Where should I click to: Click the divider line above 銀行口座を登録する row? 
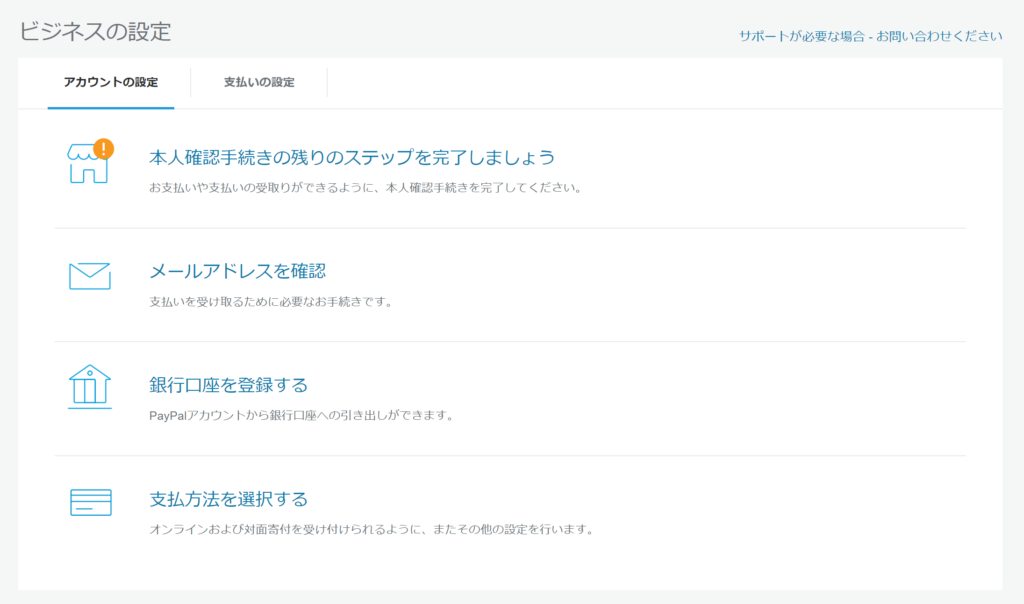[x=510, y=342]
